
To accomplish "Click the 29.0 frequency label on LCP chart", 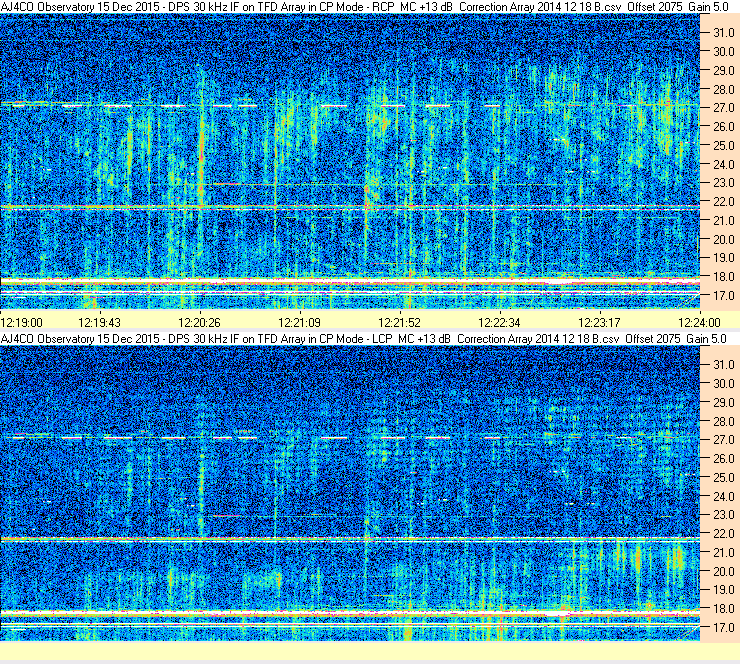I will point(723,402).
